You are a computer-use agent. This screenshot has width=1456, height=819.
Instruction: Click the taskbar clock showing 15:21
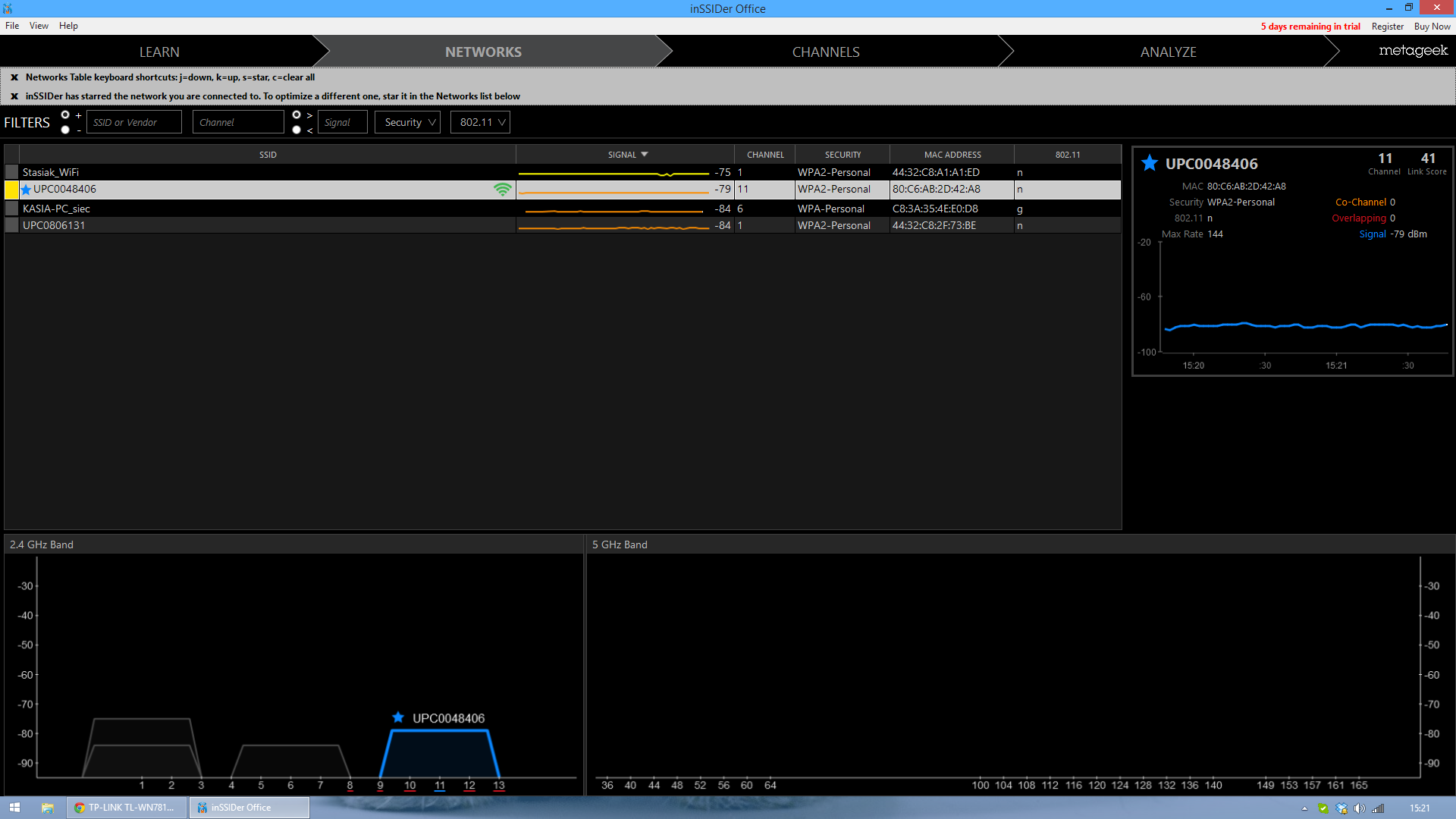tap(1420, 808)
